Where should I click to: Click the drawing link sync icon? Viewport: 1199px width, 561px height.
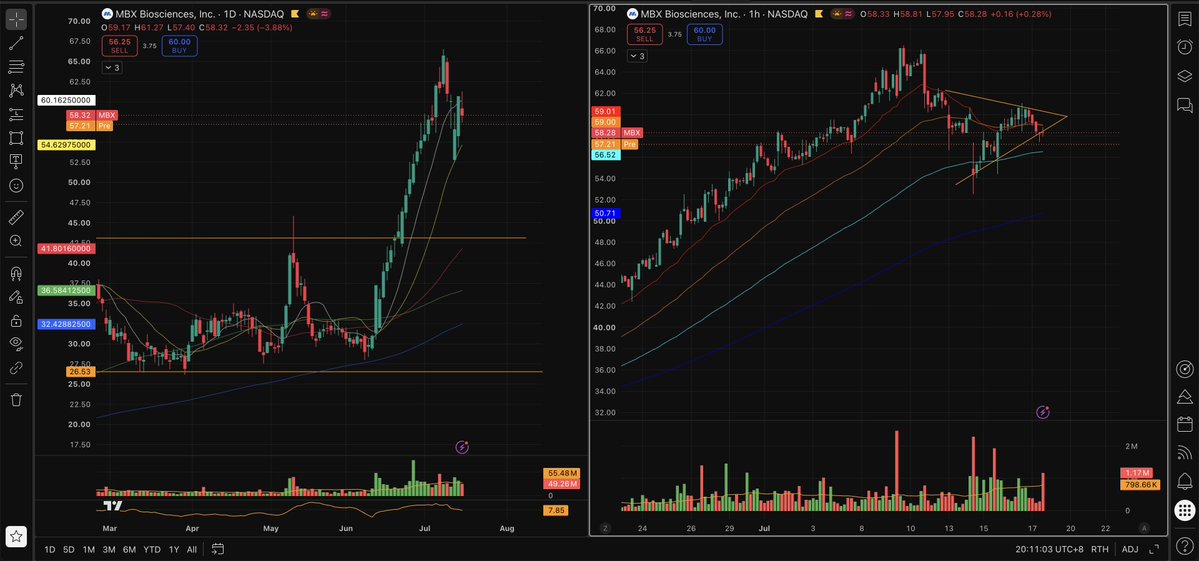tap(16, 368)
